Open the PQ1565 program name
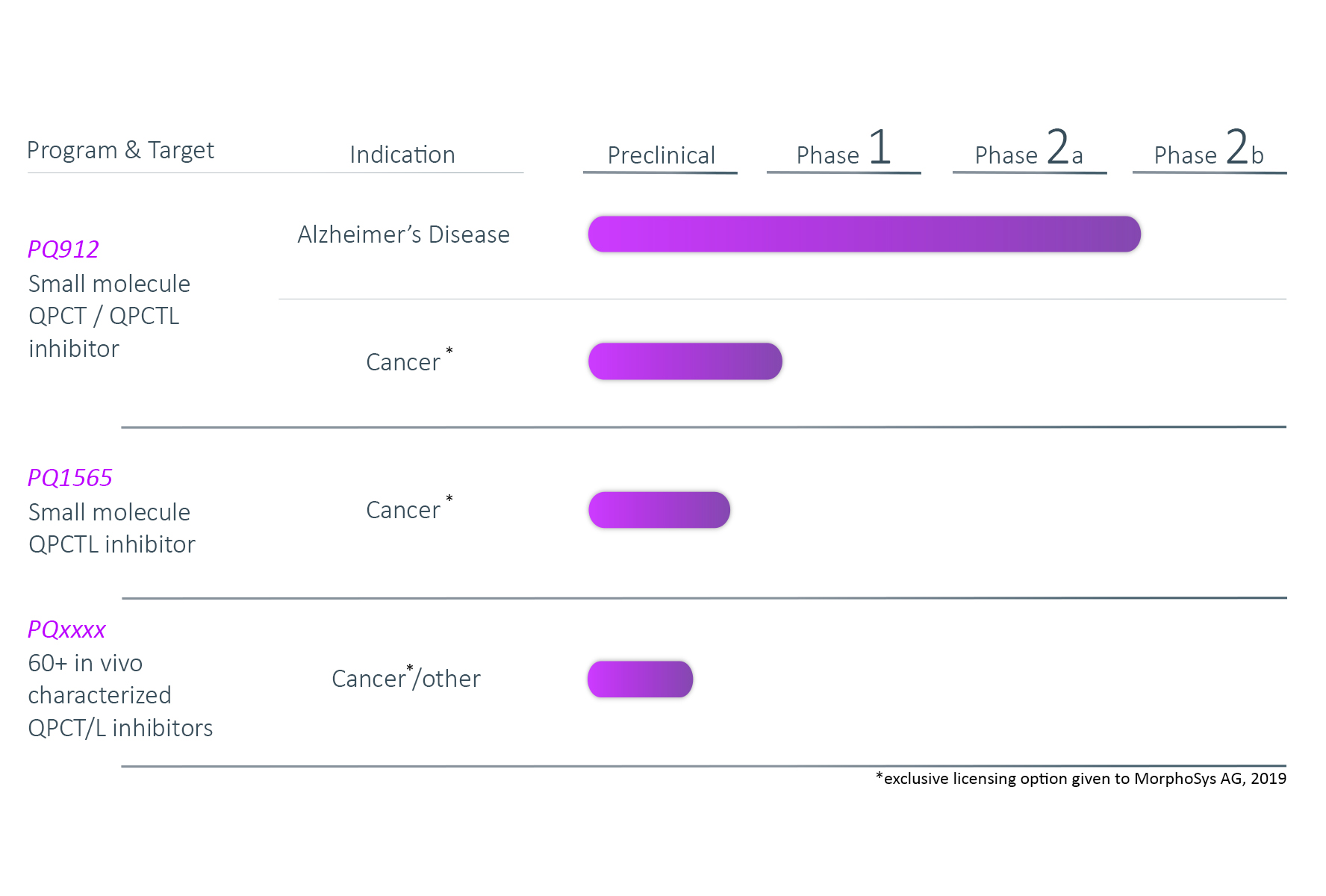The height and width of the screenshot is (896, 1326). click(x=70, y=478)
